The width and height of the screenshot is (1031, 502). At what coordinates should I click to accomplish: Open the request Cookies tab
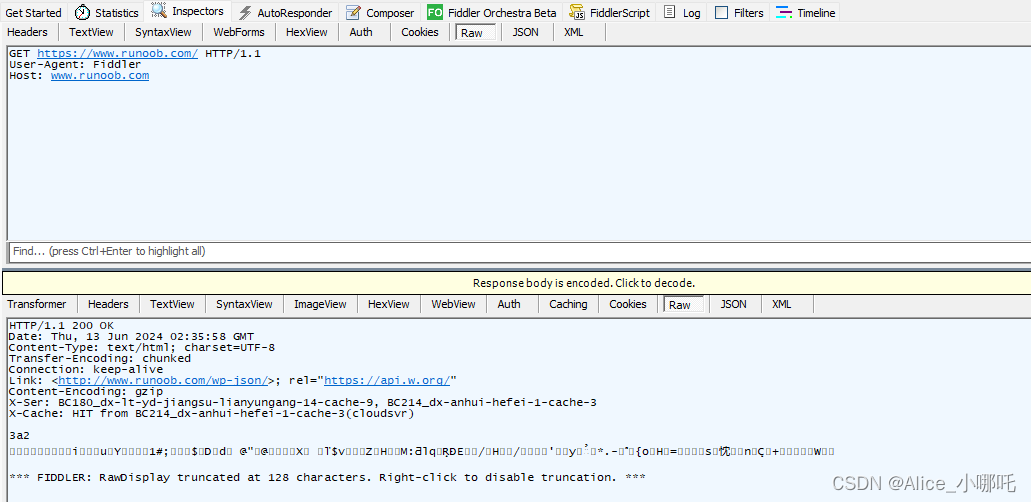[x=420, y=32]
